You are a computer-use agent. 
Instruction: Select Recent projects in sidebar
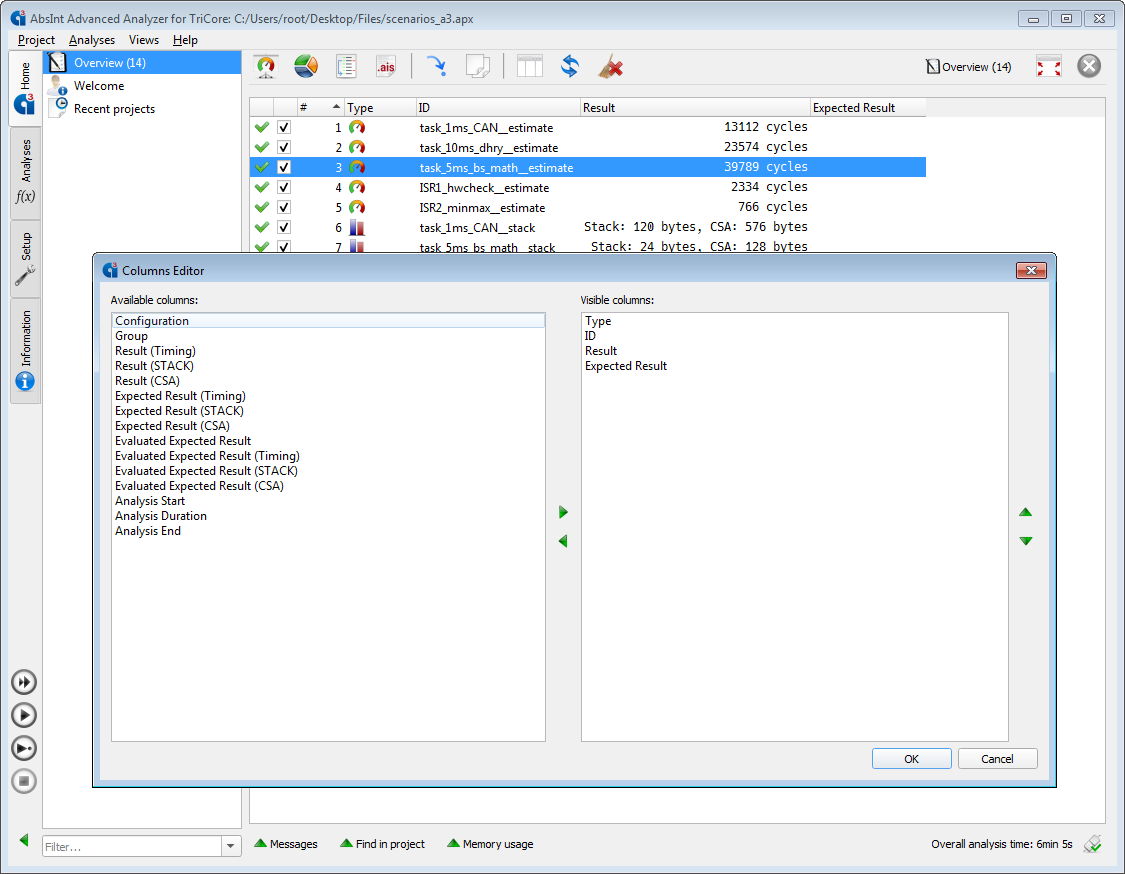(x=142, y=108)
